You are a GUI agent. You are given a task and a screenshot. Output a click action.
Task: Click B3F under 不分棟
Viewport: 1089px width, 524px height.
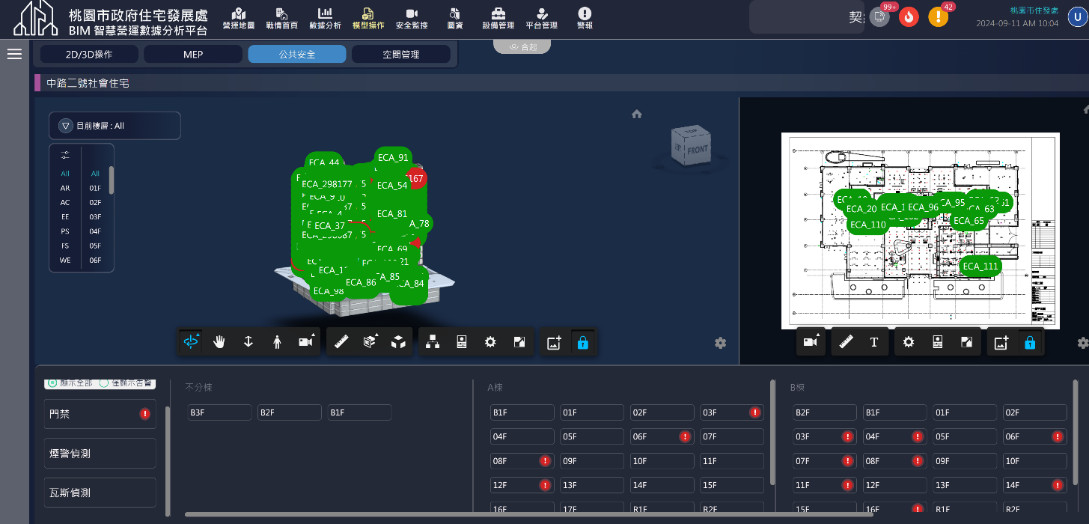[219, 412]
